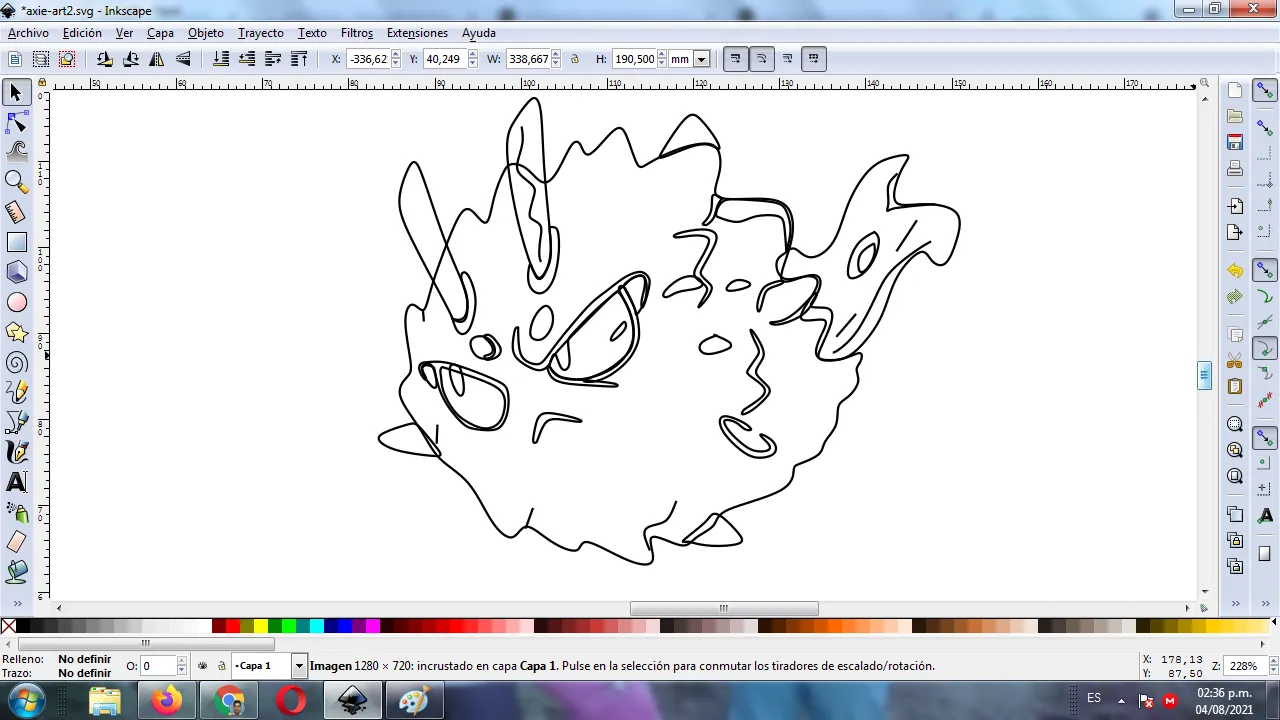Open Trayecto menu
This screenshot has height=720, width=1280.
point(260,33)
